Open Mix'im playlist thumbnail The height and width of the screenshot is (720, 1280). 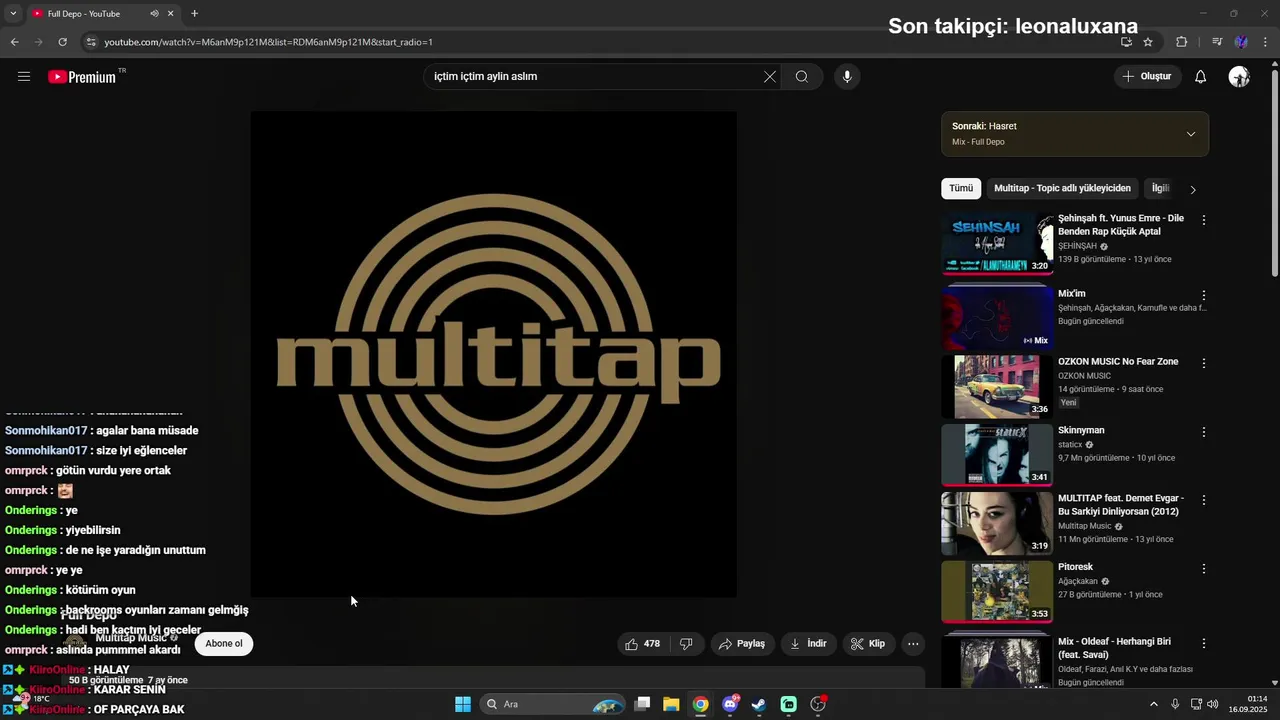[997, 318]
